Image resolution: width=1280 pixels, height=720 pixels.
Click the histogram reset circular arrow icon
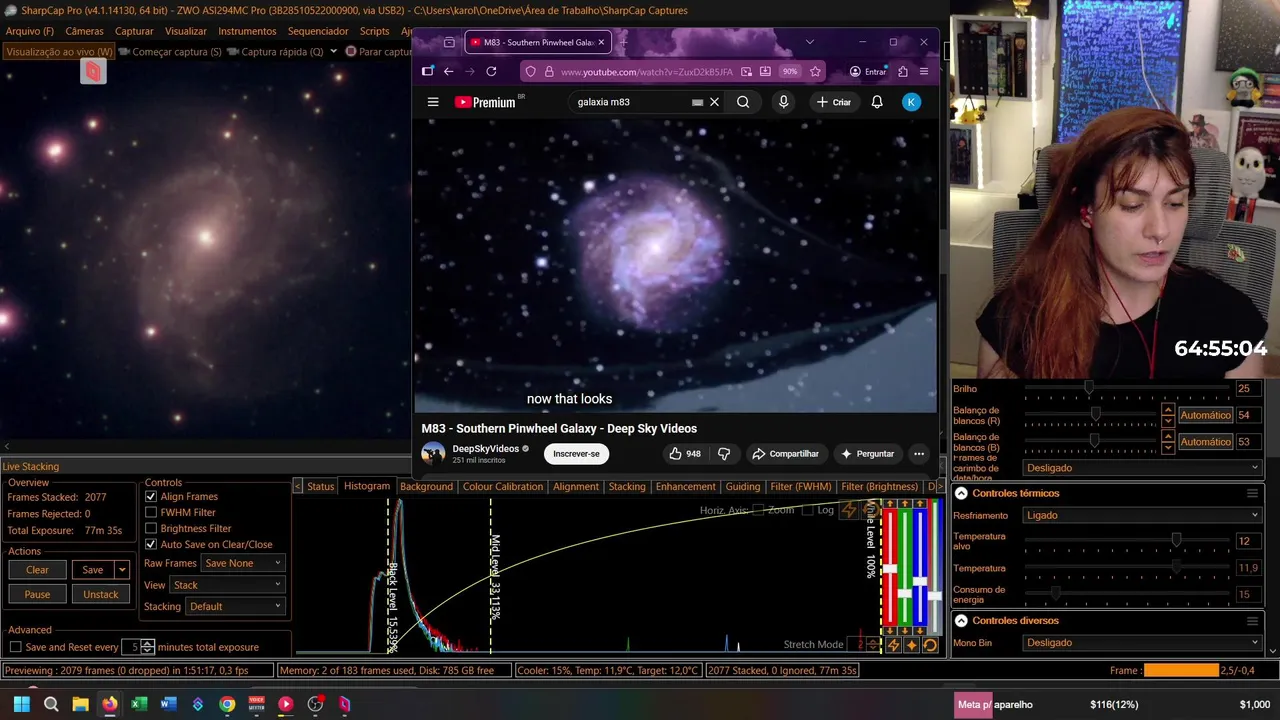click(930, 645)
